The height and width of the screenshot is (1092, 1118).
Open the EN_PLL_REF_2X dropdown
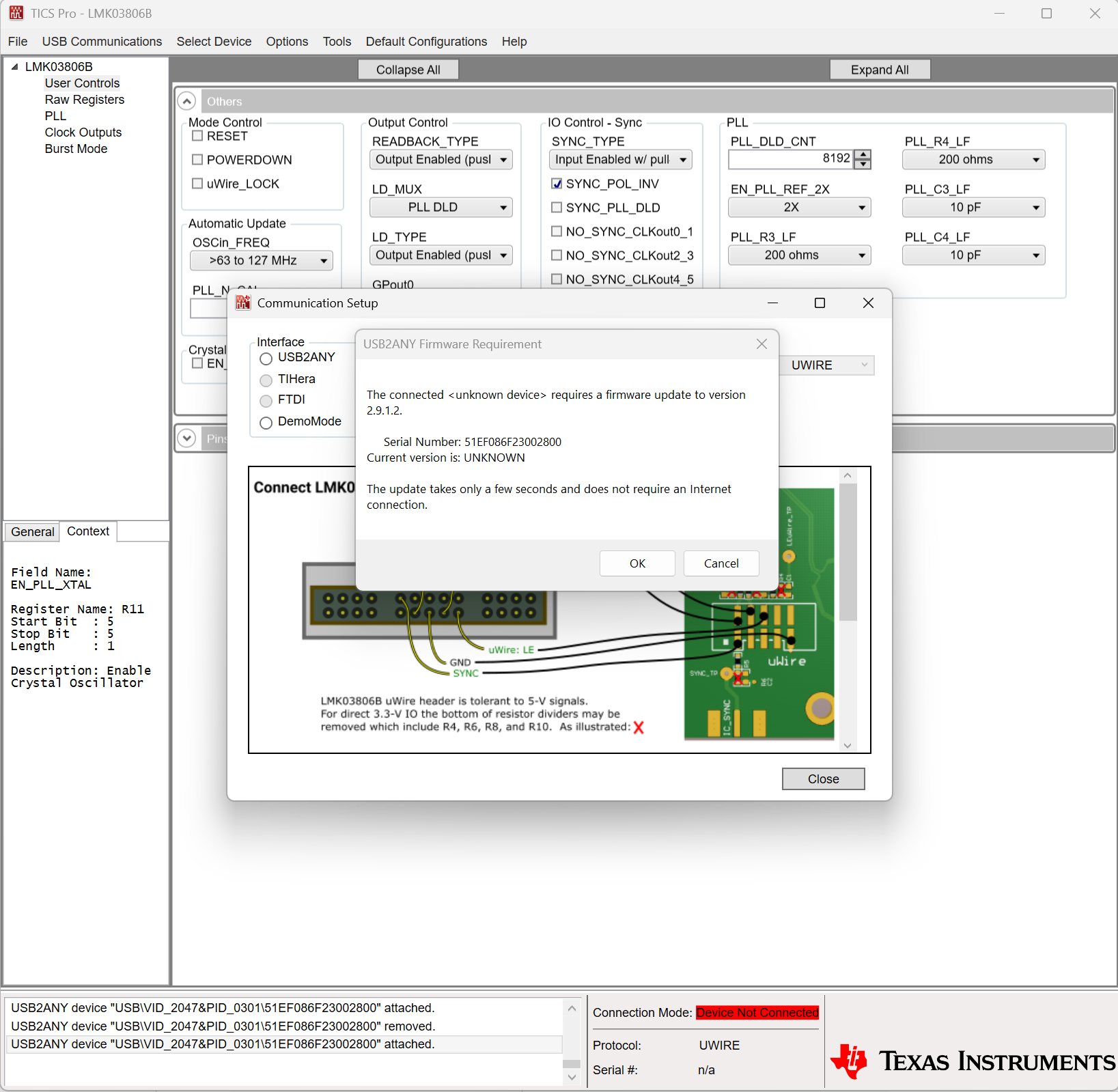pyautogui.click(x=800, y=208)
